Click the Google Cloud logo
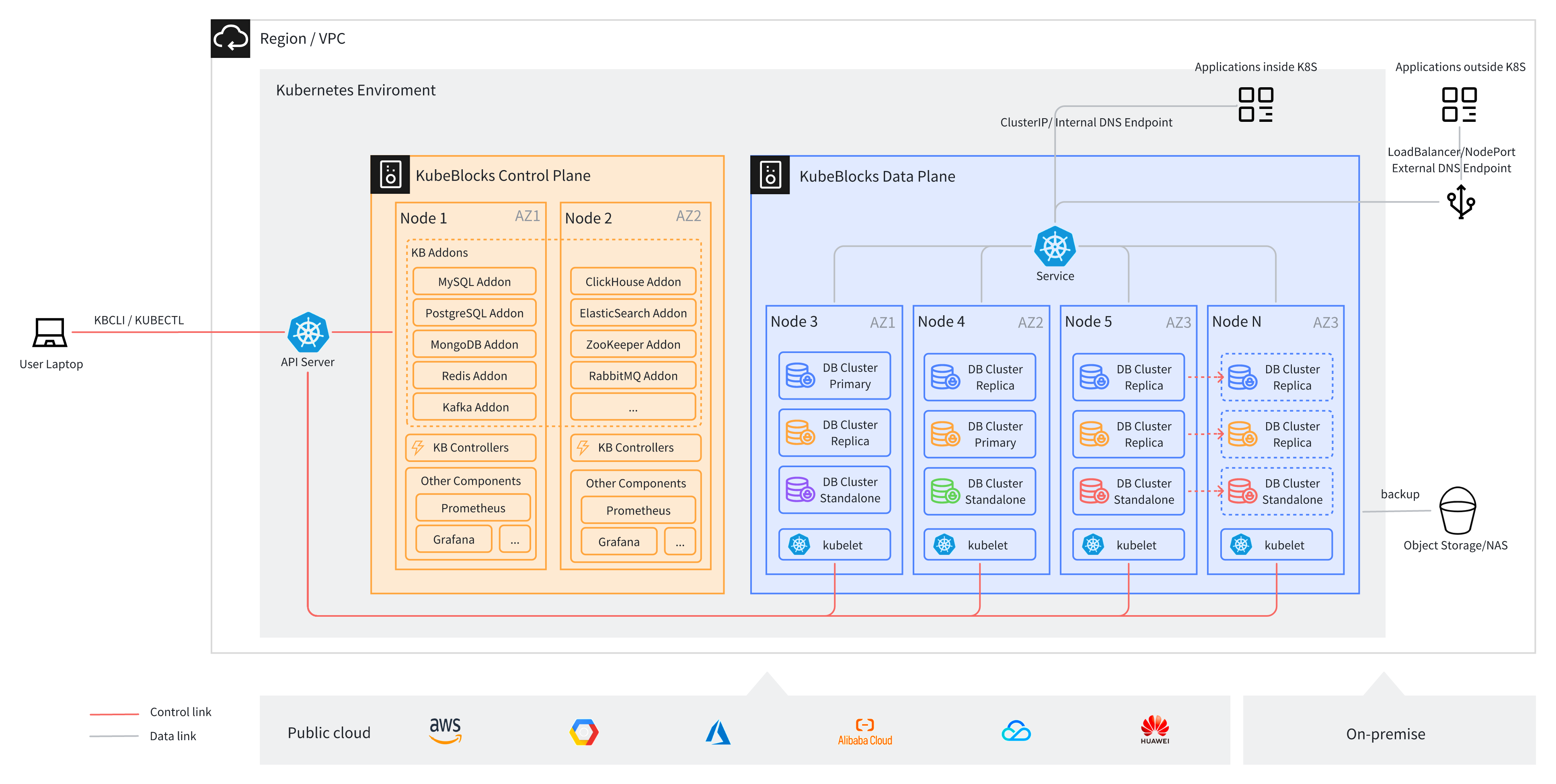This screenshot has height=784, width=1556. 583,732
